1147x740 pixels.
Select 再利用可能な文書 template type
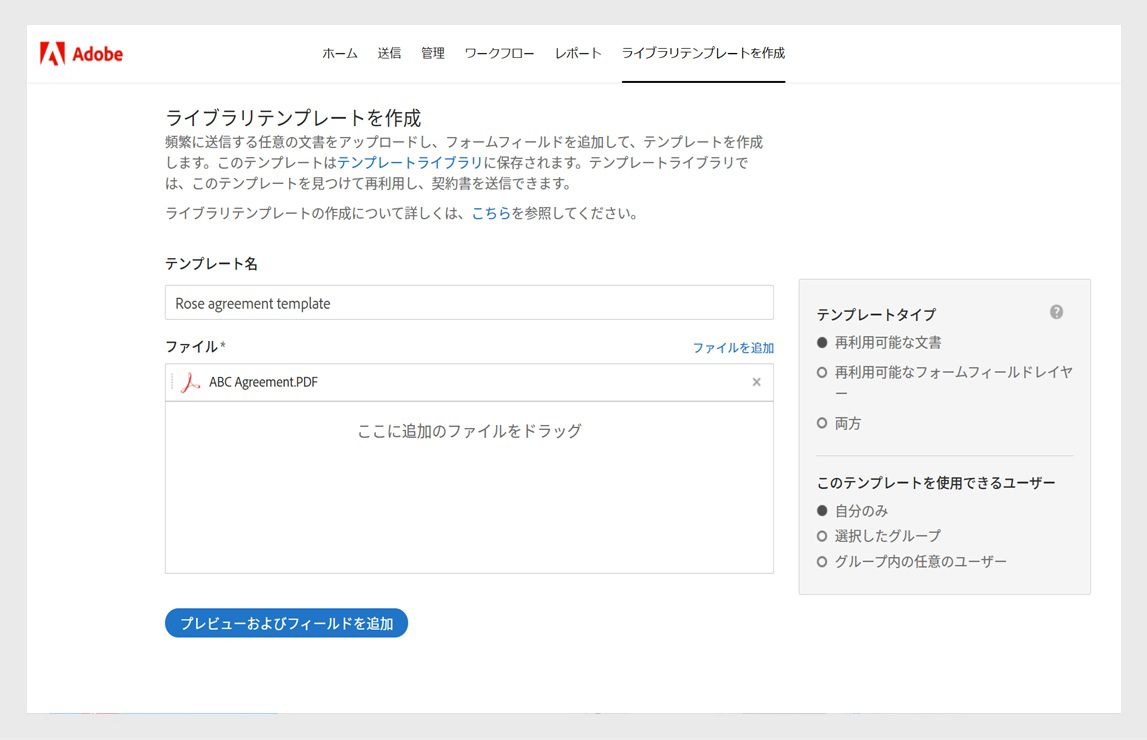pos(821,341)
